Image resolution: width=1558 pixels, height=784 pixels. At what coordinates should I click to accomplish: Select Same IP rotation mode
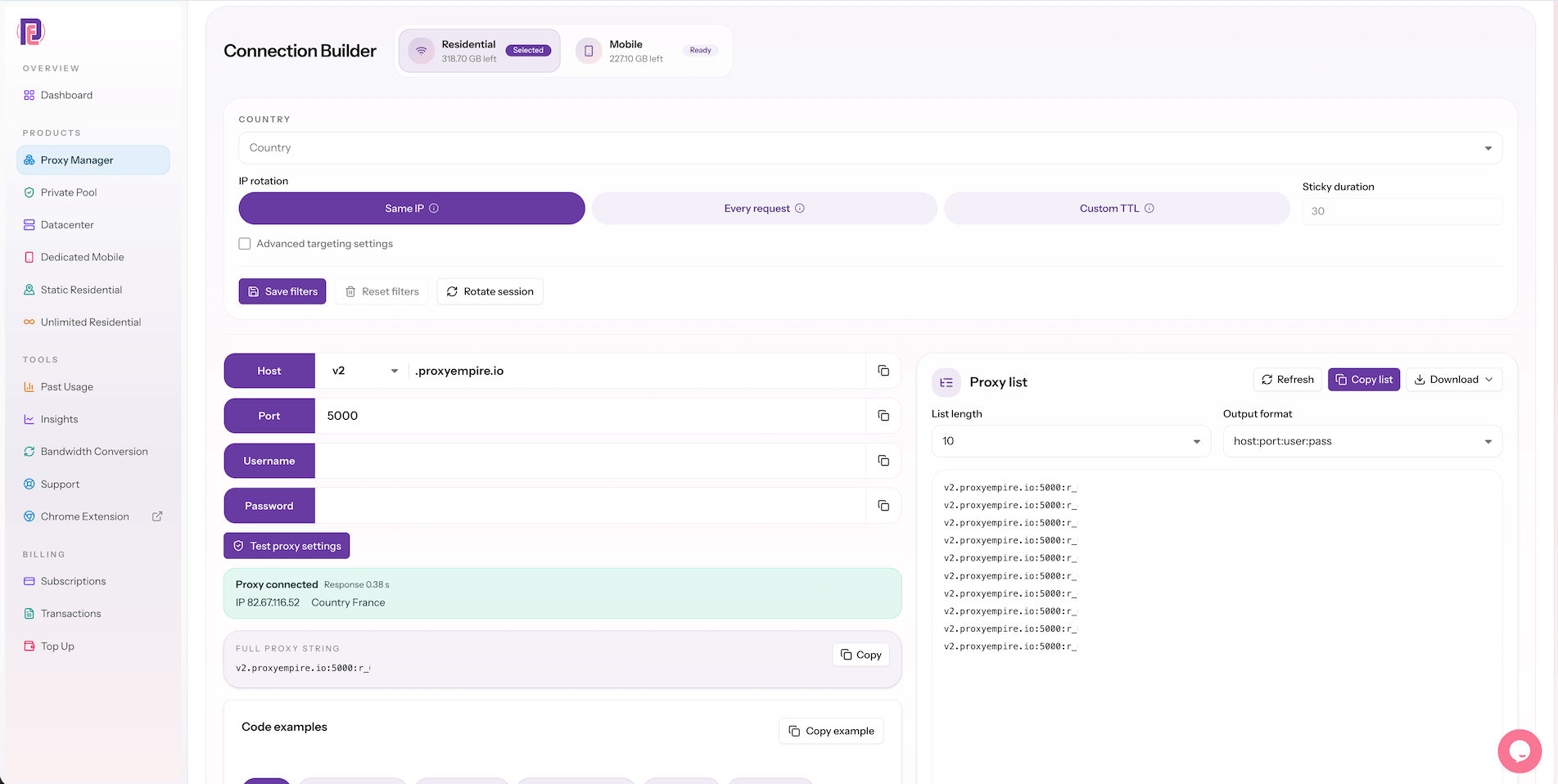coord(412,209)
